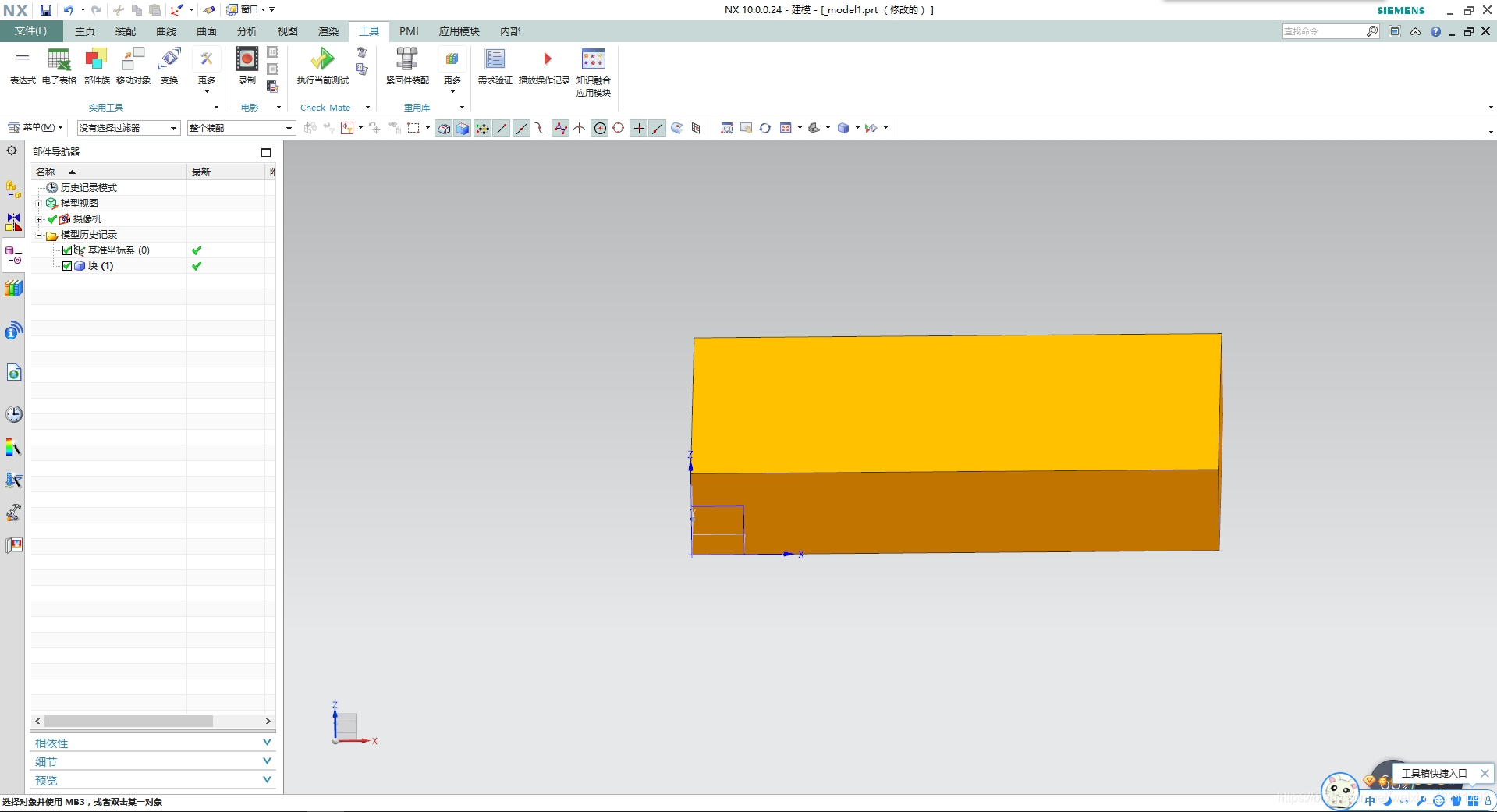Image resolution: width=1497 pixels, height=812 pixels.
Task: Toggle snap point on curve option
Action: point(658,128)
